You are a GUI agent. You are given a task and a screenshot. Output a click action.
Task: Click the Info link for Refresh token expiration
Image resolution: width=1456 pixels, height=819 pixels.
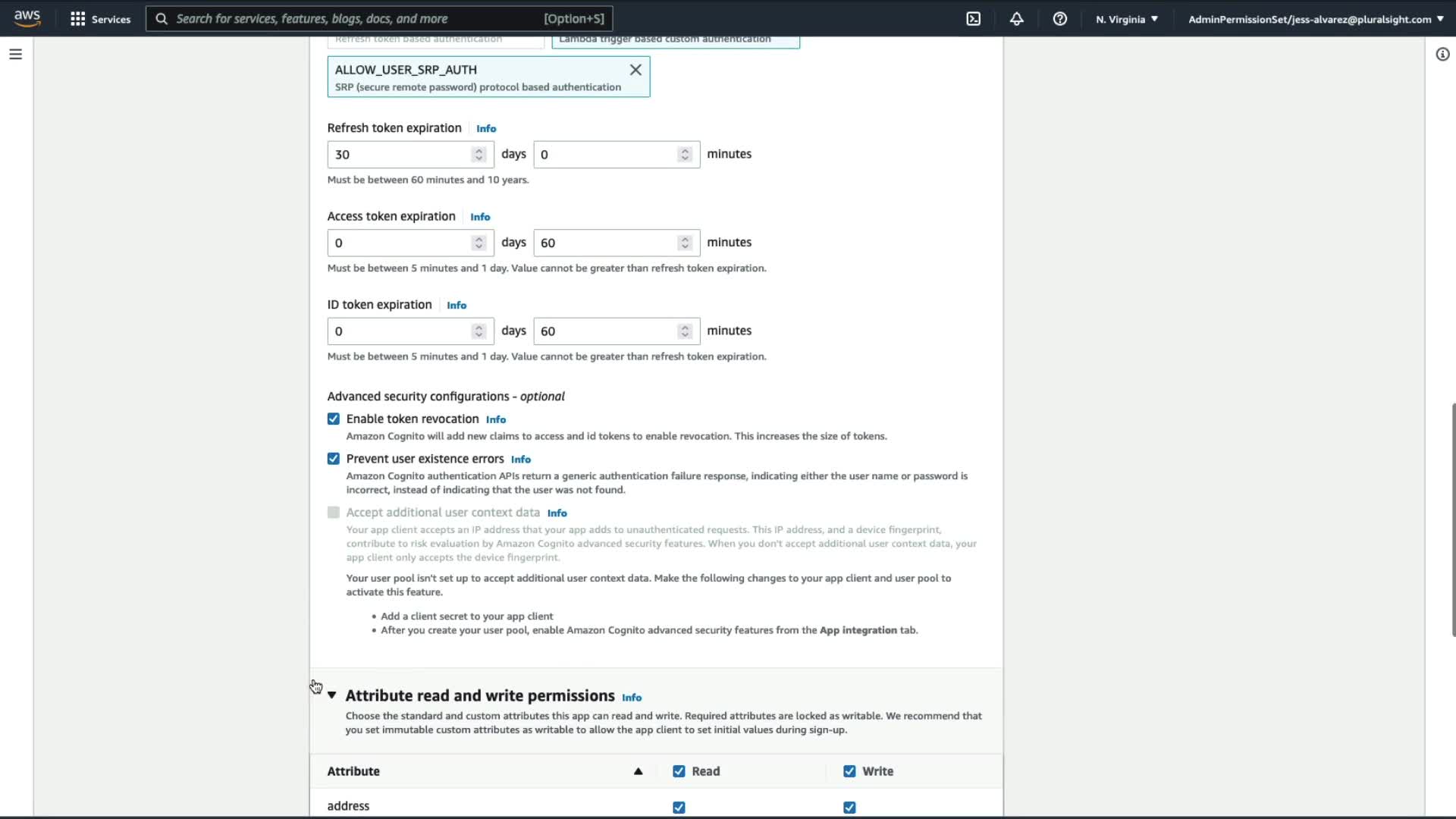486,129
